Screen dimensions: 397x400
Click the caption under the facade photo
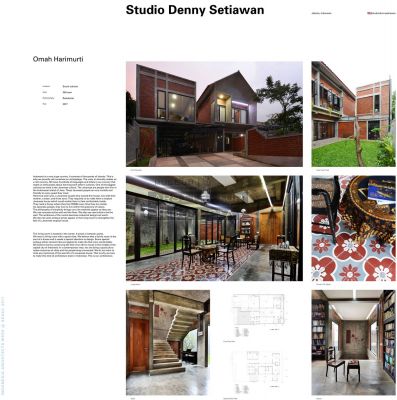(136, 170)
